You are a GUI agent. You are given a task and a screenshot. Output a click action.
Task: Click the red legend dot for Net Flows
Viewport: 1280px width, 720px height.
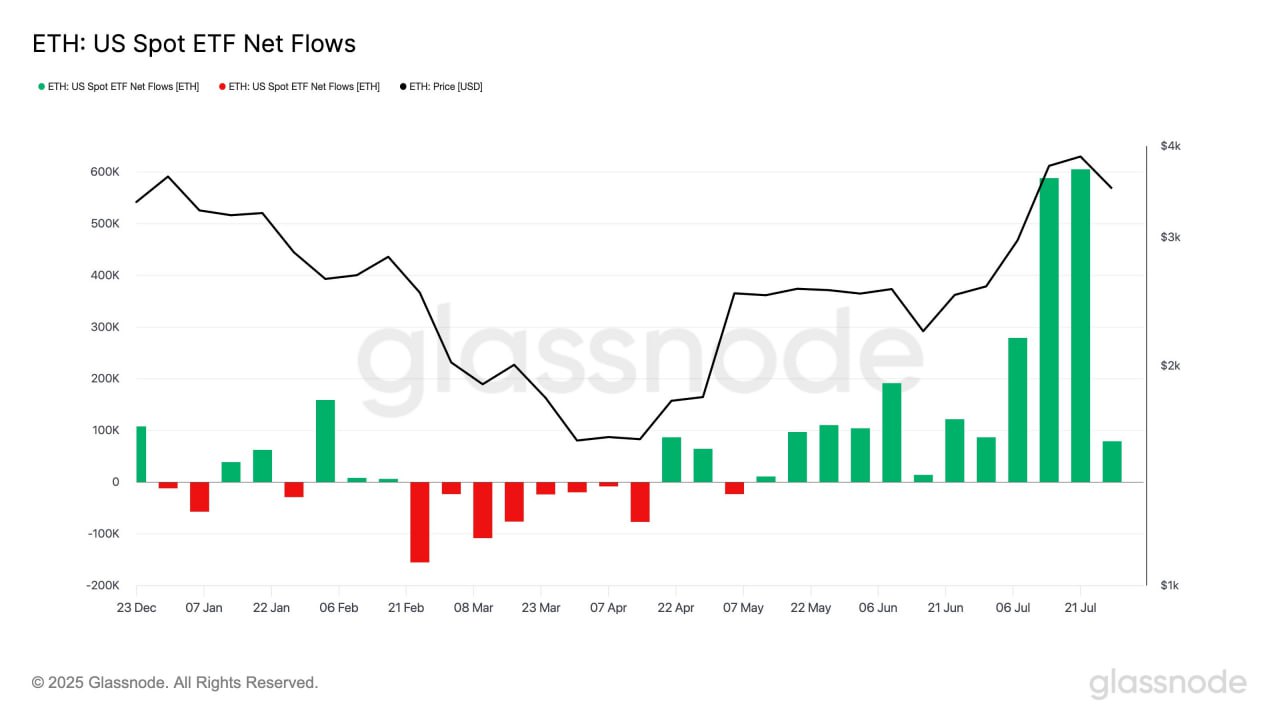pos(222,87)
